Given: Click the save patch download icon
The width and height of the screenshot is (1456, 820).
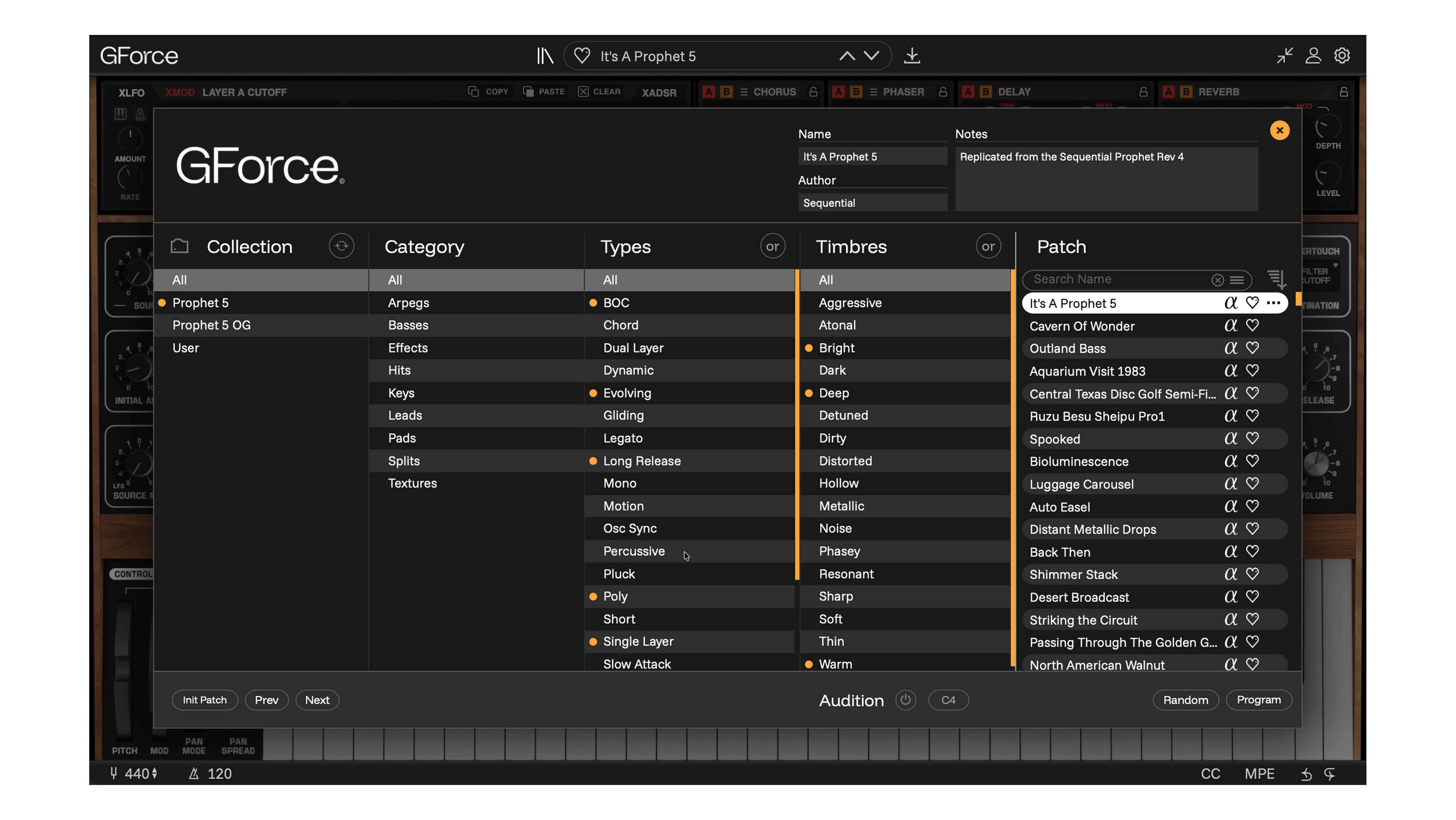Looking at the screenshot, I should [x=912, y=56].
